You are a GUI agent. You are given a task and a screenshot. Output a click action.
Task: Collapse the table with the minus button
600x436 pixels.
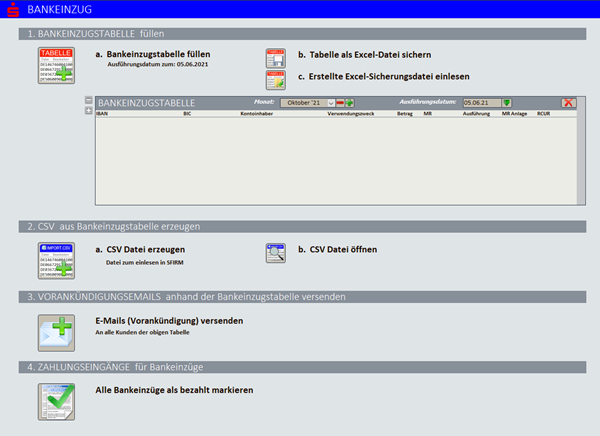[x=88, y=100]
